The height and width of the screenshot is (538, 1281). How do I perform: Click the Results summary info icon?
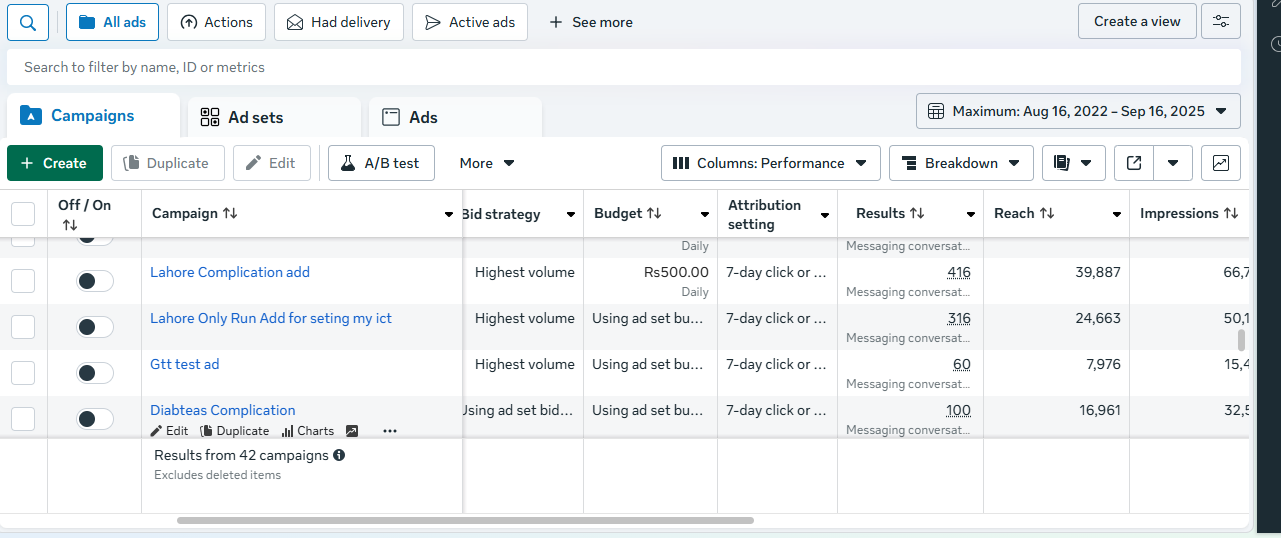click(x=339, y=455)
